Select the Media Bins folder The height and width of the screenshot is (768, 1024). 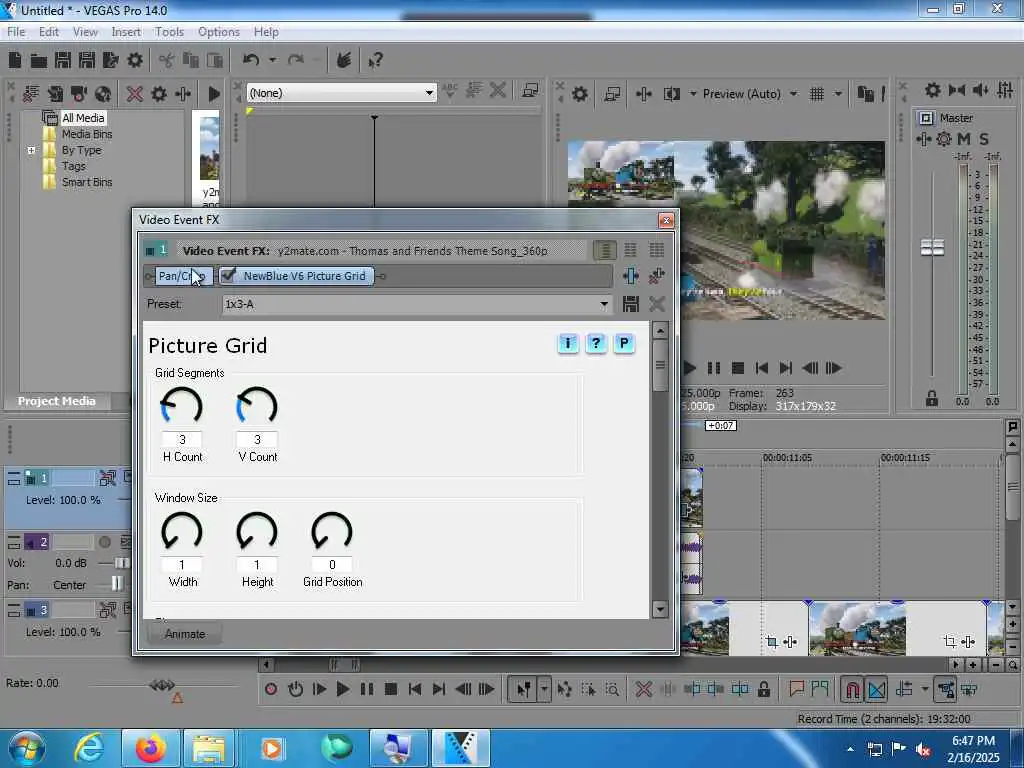(87, 134)
